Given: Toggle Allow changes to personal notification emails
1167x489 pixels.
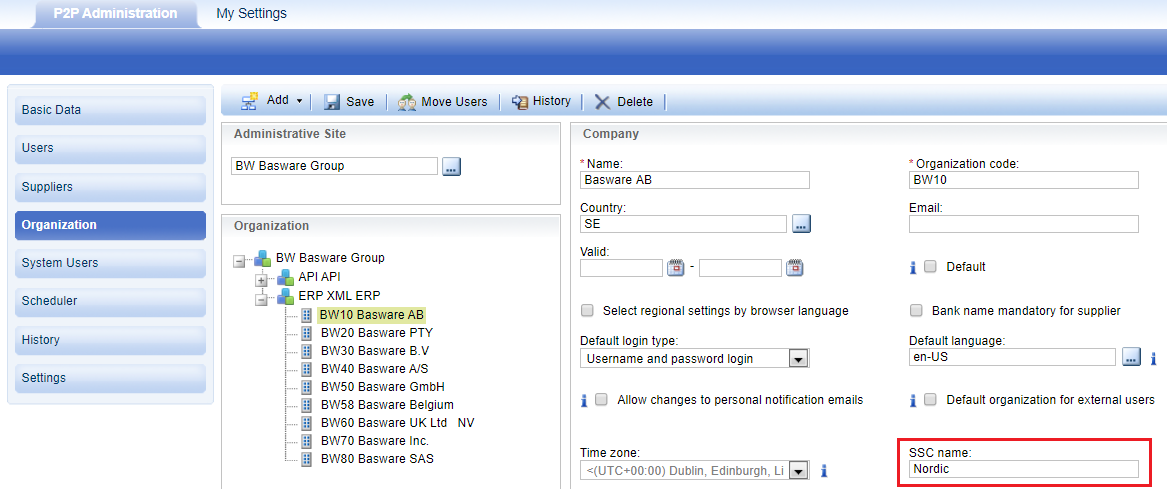Looking at the screenshot, I should pyautogui.click(x=602, y=400).
